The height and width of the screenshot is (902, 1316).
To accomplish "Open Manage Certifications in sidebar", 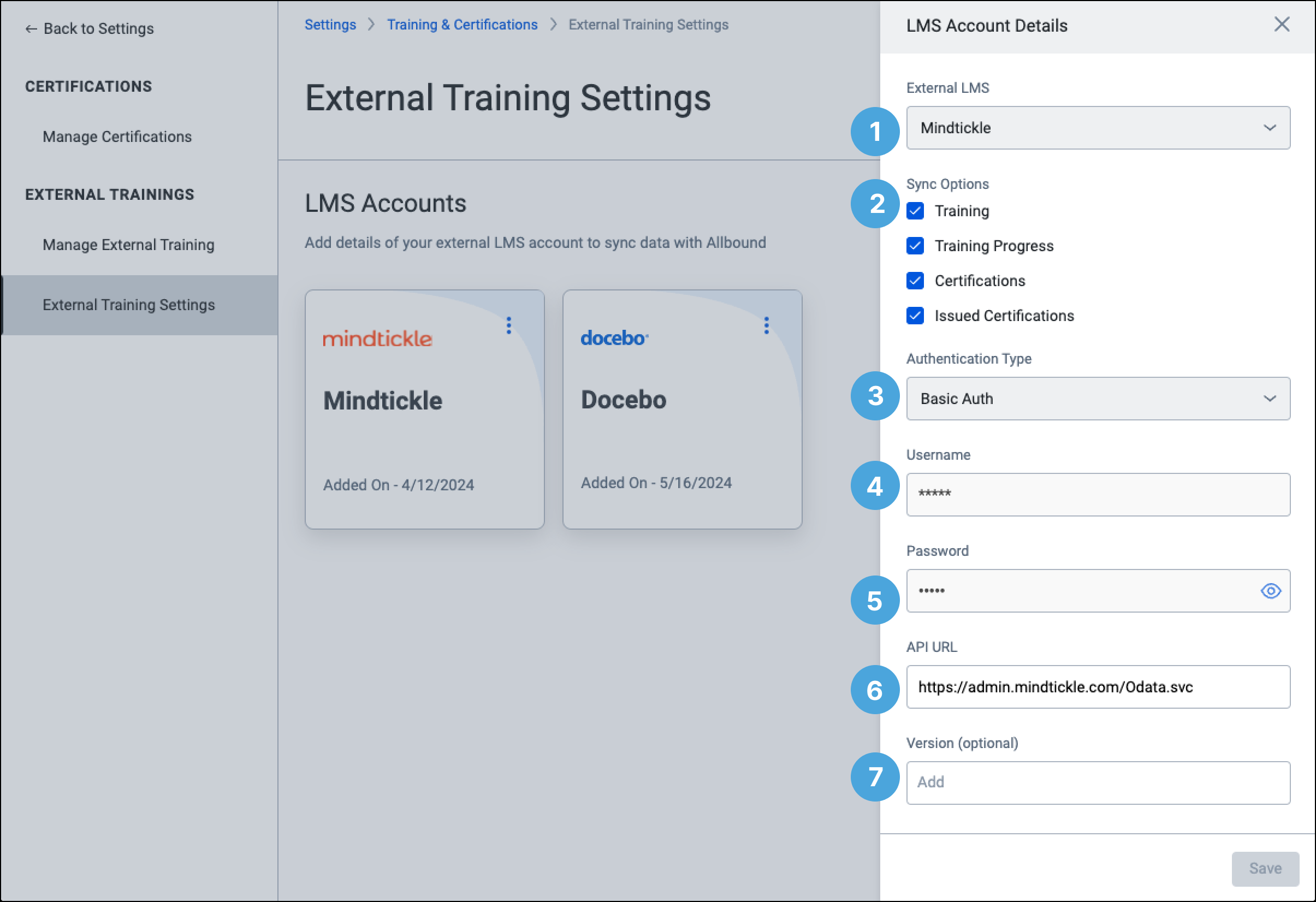I will point(117,137).
